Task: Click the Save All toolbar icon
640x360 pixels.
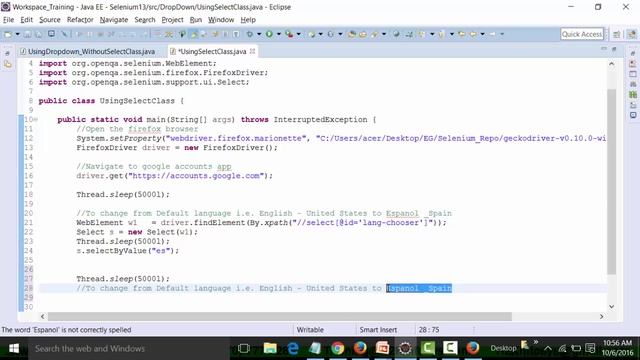Action: (38, 34)
